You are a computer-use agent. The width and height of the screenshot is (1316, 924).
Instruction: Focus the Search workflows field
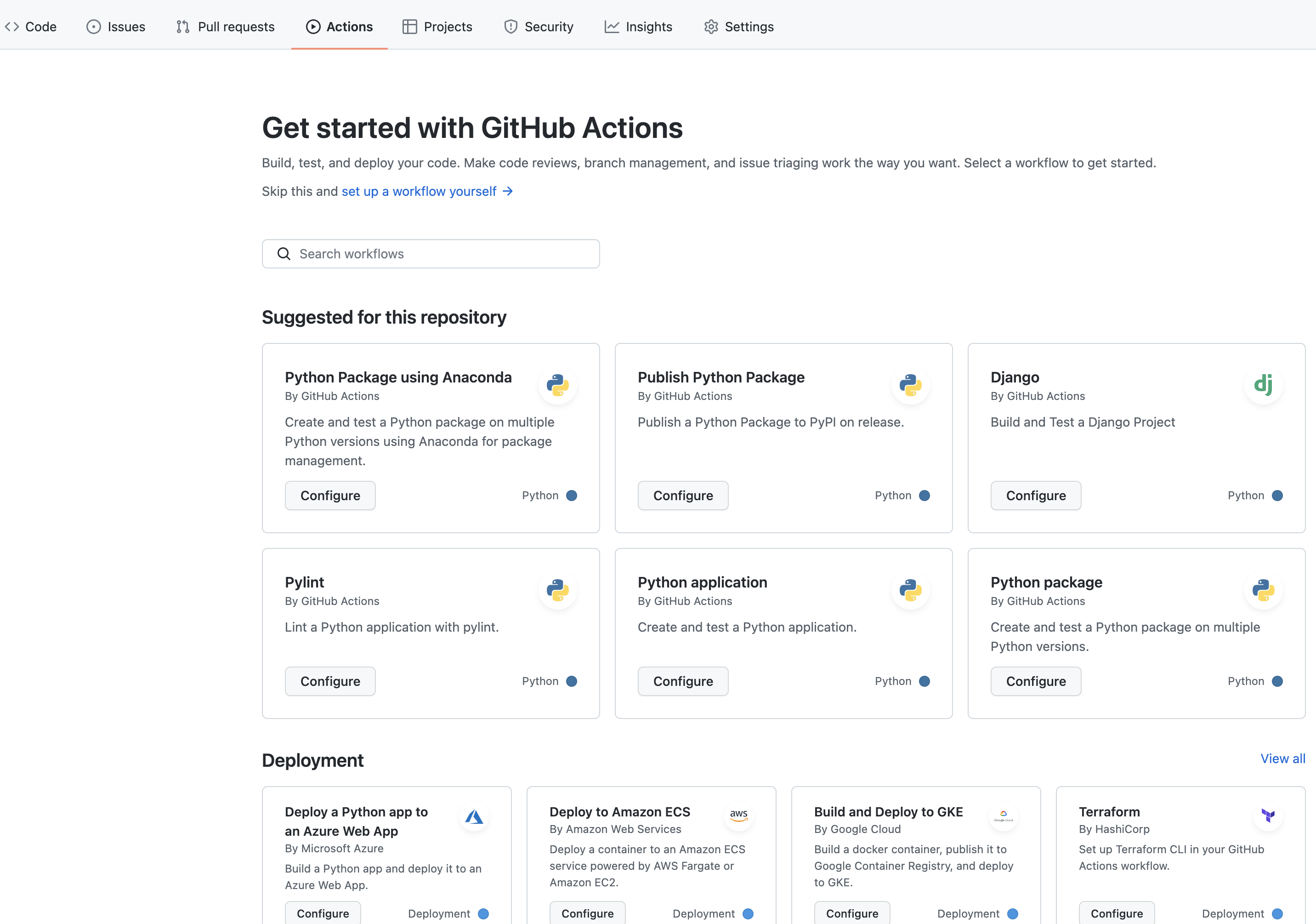pyautogui.click(x=441, y=253)
